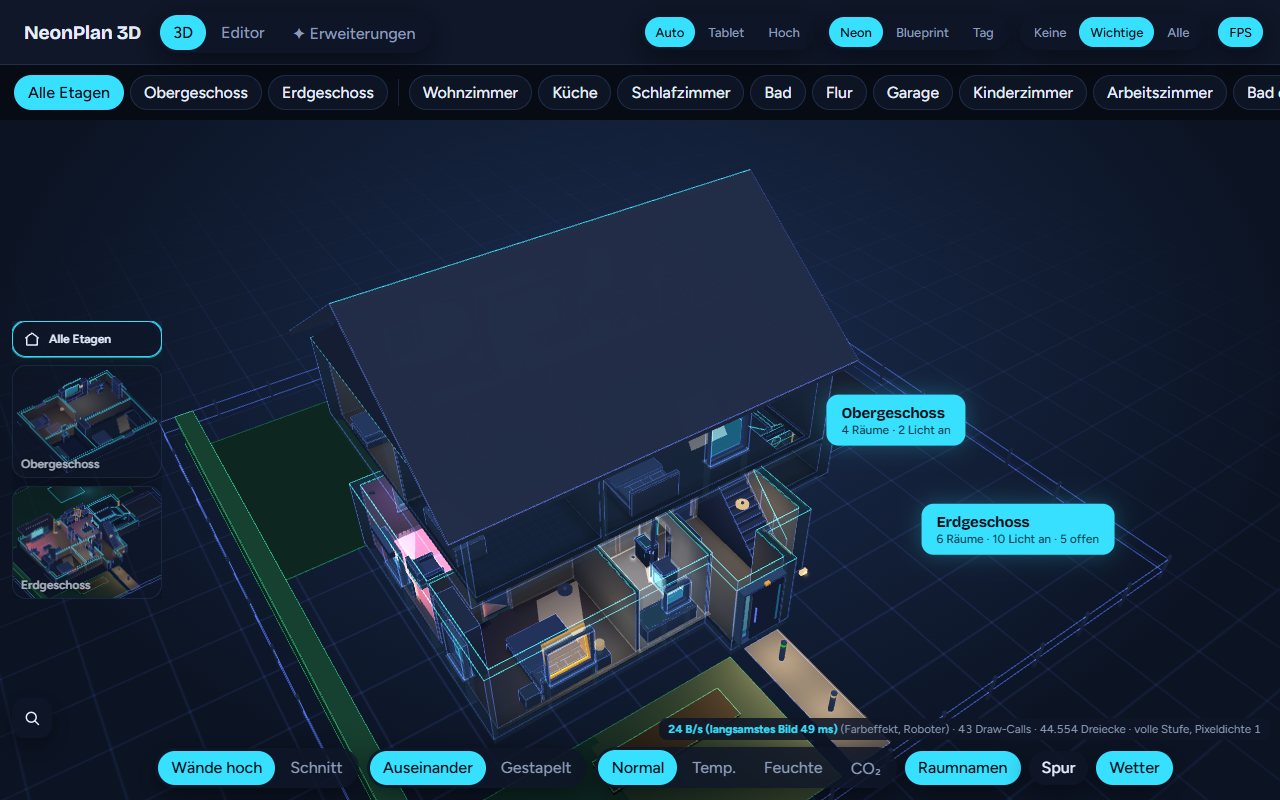Filter by the Kinderzimmer chip
The width and height of the screenshot is (1280, 800).
pyautogui.click(x=1023, y=93)
